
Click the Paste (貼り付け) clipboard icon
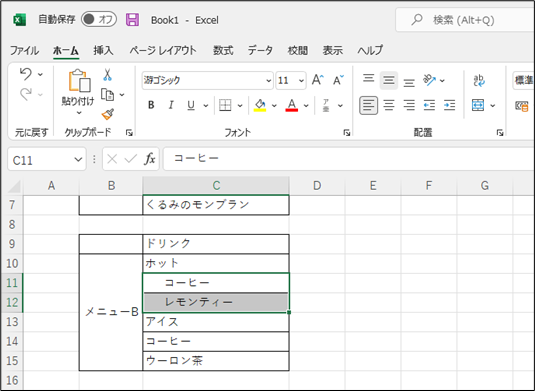(79, 81)
